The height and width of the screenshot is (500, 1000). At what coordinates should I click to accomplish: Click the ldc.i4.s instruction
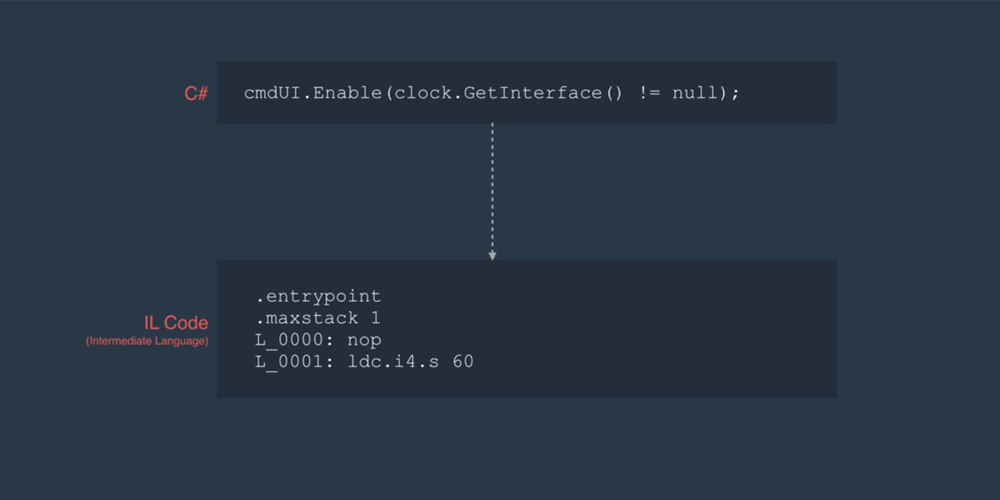tap(393, 362)
